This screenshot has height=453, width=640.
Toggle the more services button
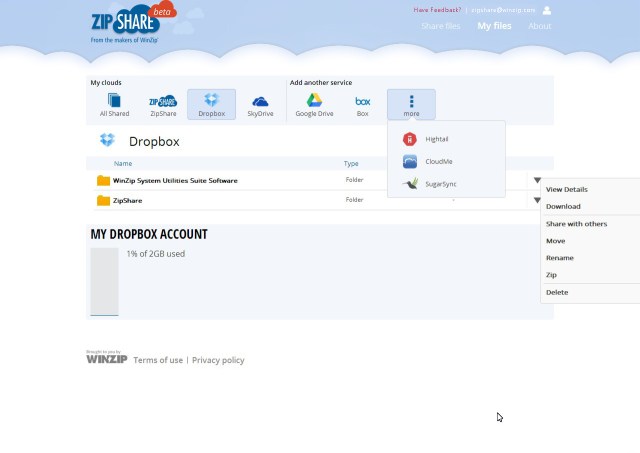[411, 104]
